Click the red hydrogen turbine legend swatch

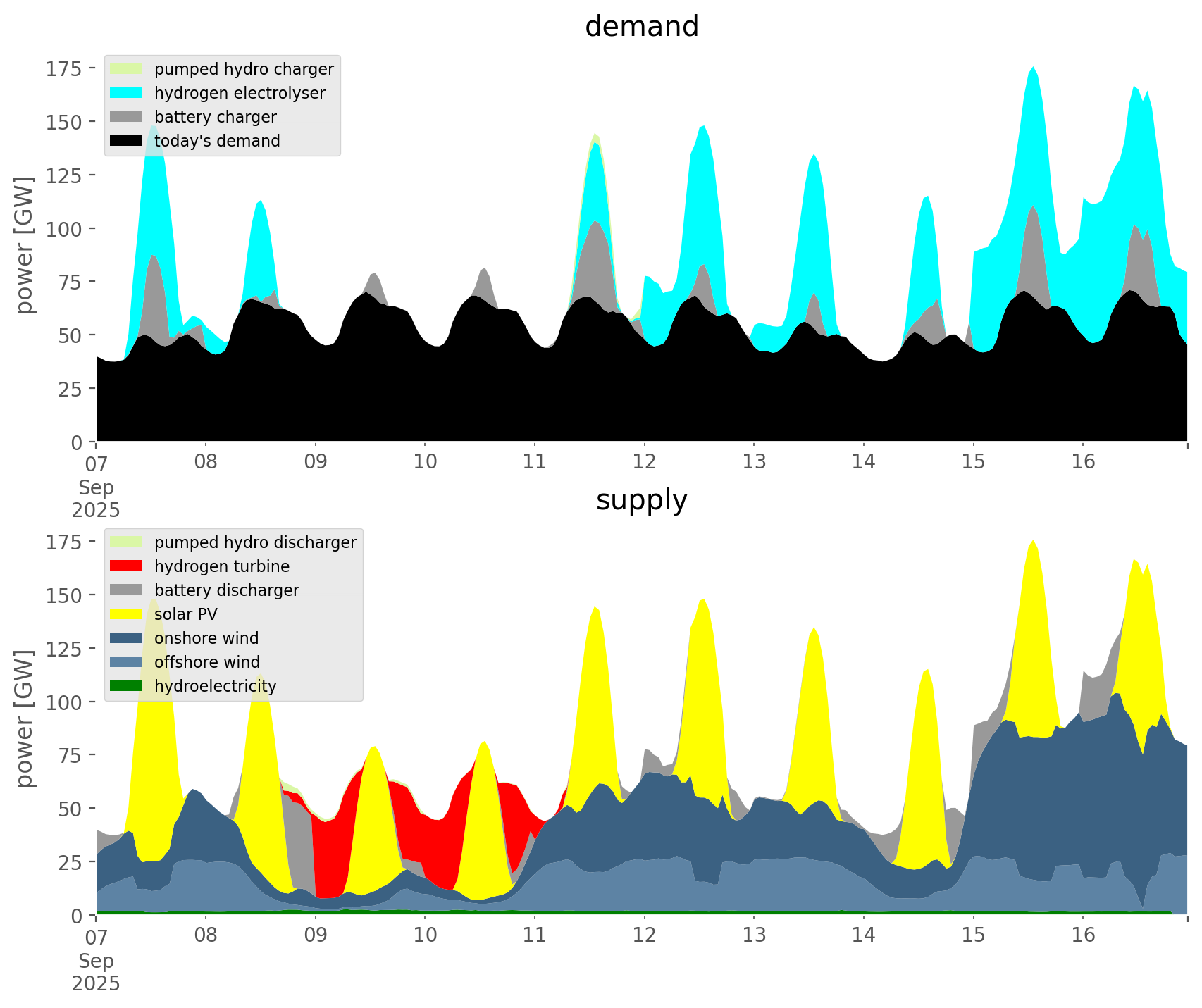coord(126,566)
